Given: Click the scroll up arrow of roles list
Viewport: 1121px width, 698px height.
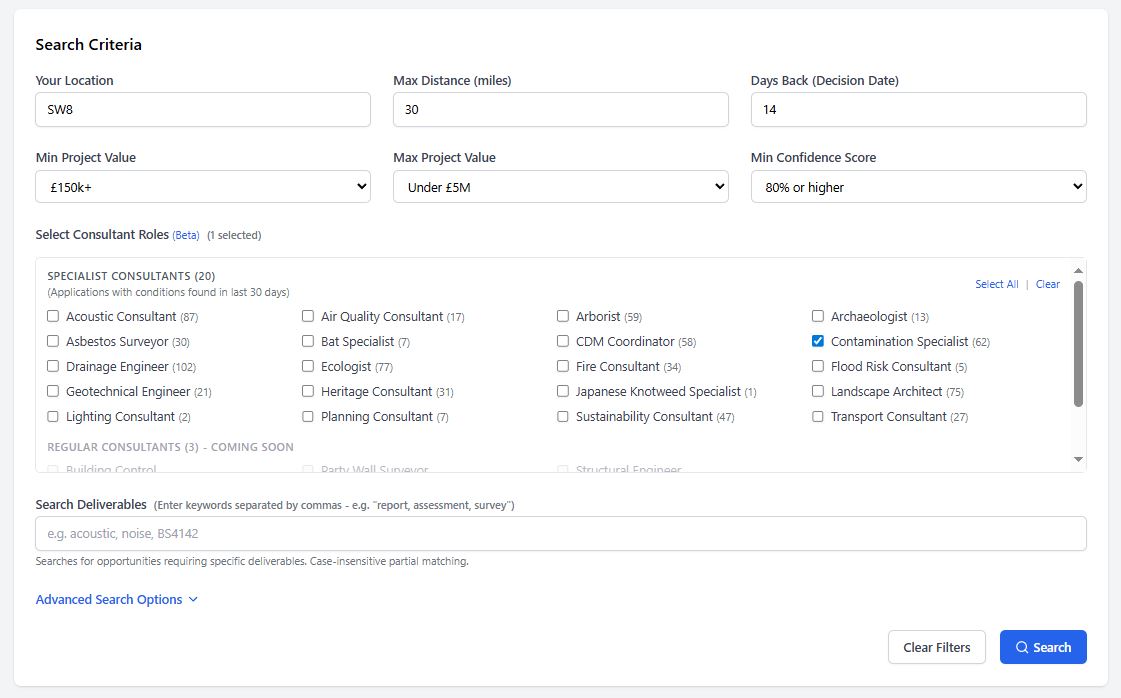Looking at the screenshot, I should tap(1078, 270).
